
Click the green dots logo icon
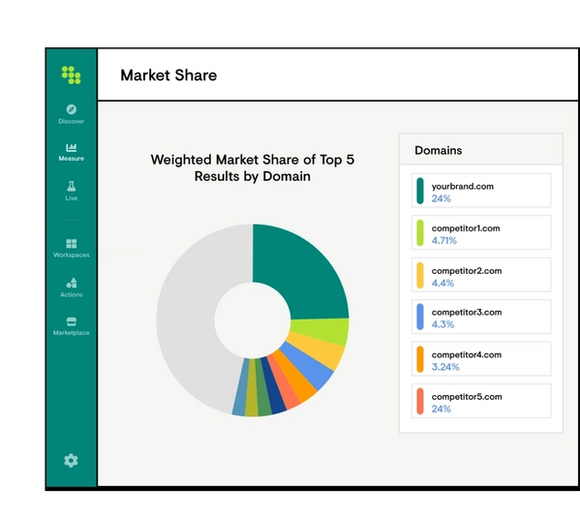point(71,75)
